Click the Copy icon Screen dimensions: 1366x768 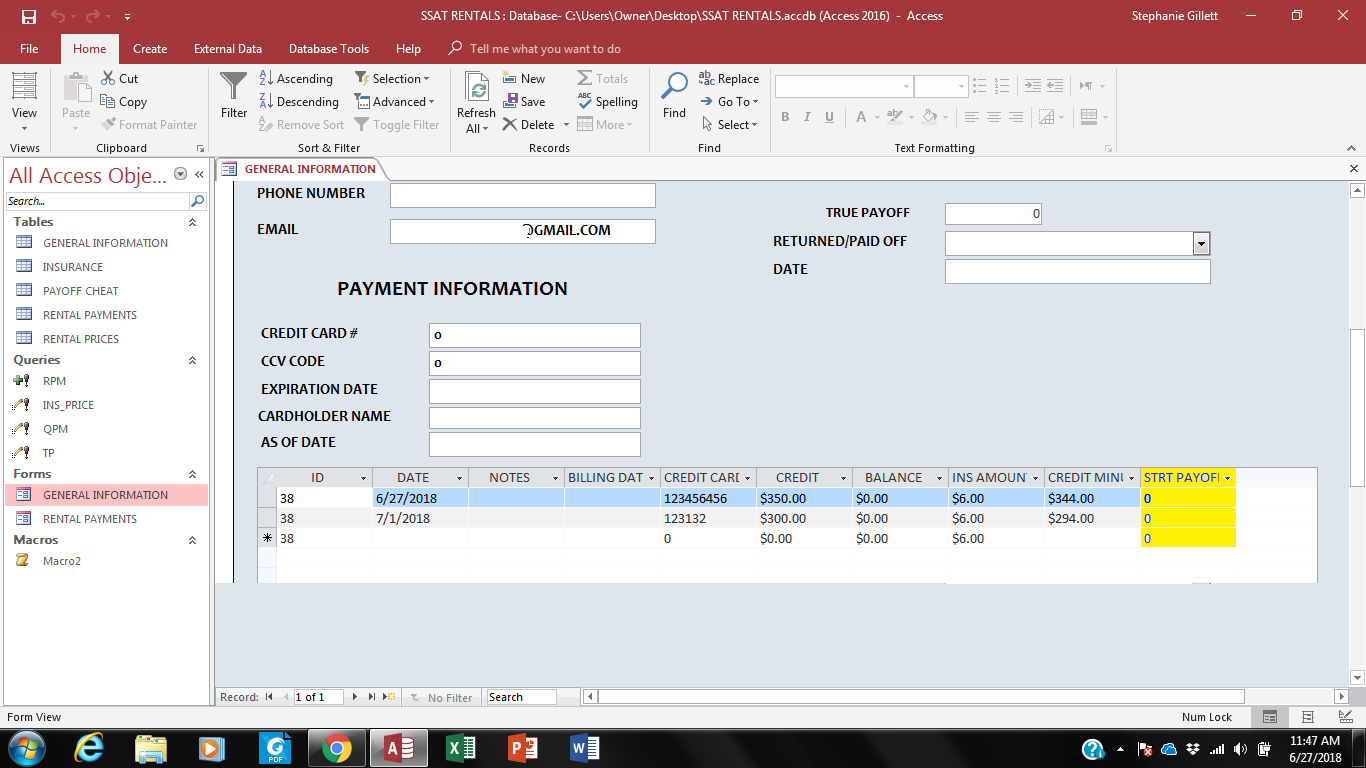109,102
